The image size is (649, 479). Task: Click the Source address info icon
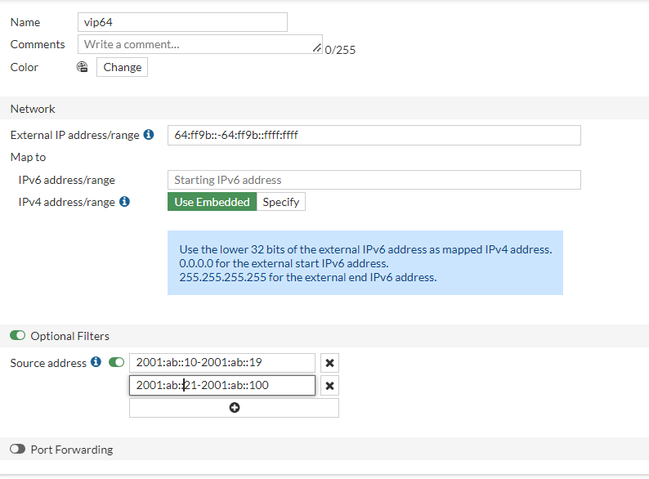click(96, 362)
